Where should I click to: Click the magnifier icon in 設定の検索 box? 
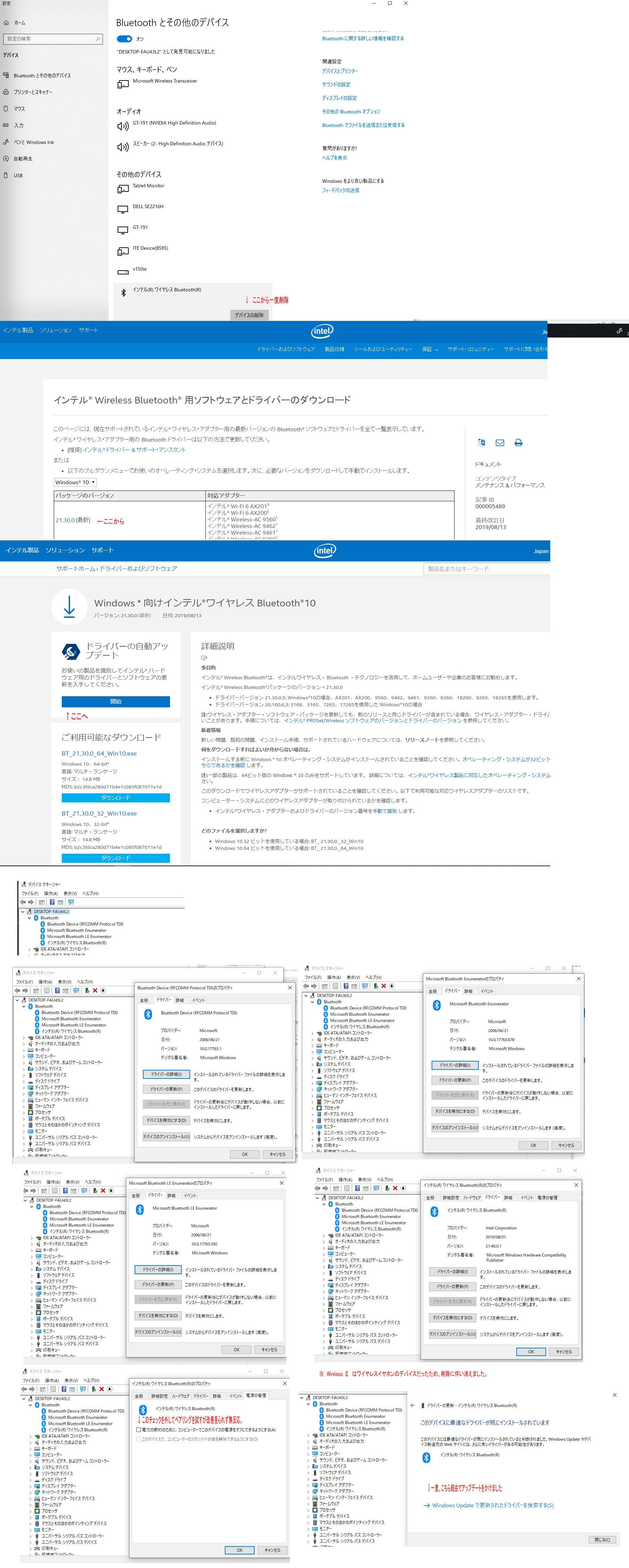click(x=97, y=39)
